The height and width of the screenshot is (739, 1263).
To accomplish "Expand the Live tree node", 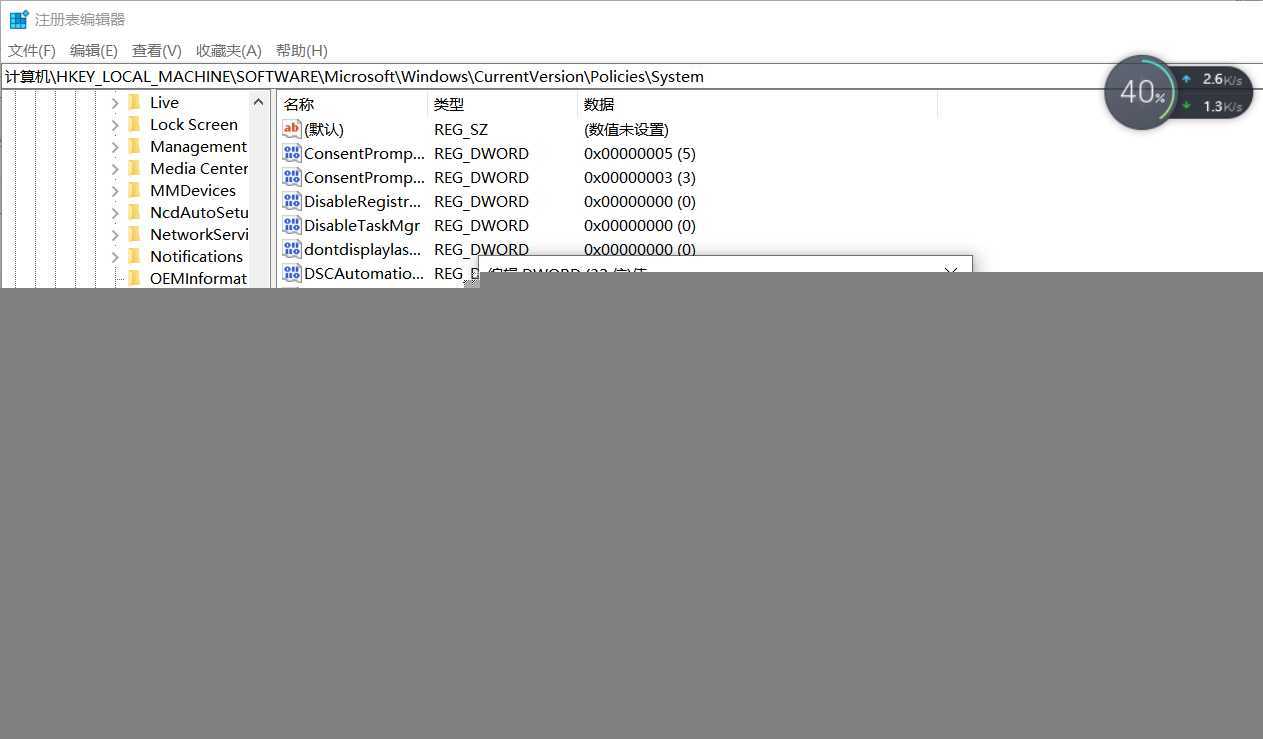I will (115, 103).
